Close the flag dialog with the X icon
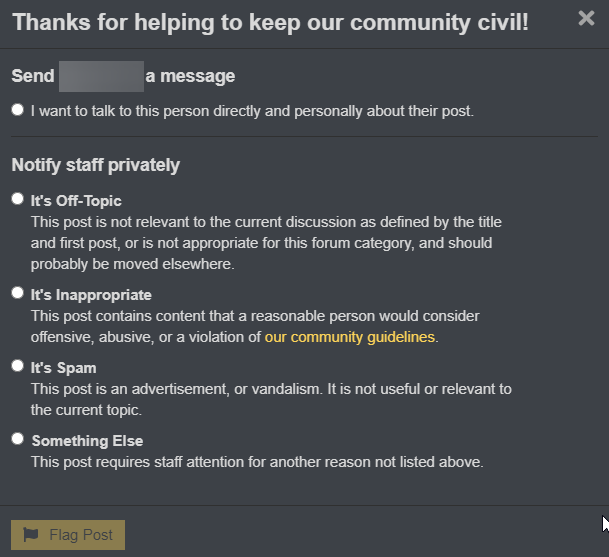The width and height of the screenshot is (609, 557). click(586, 18)
